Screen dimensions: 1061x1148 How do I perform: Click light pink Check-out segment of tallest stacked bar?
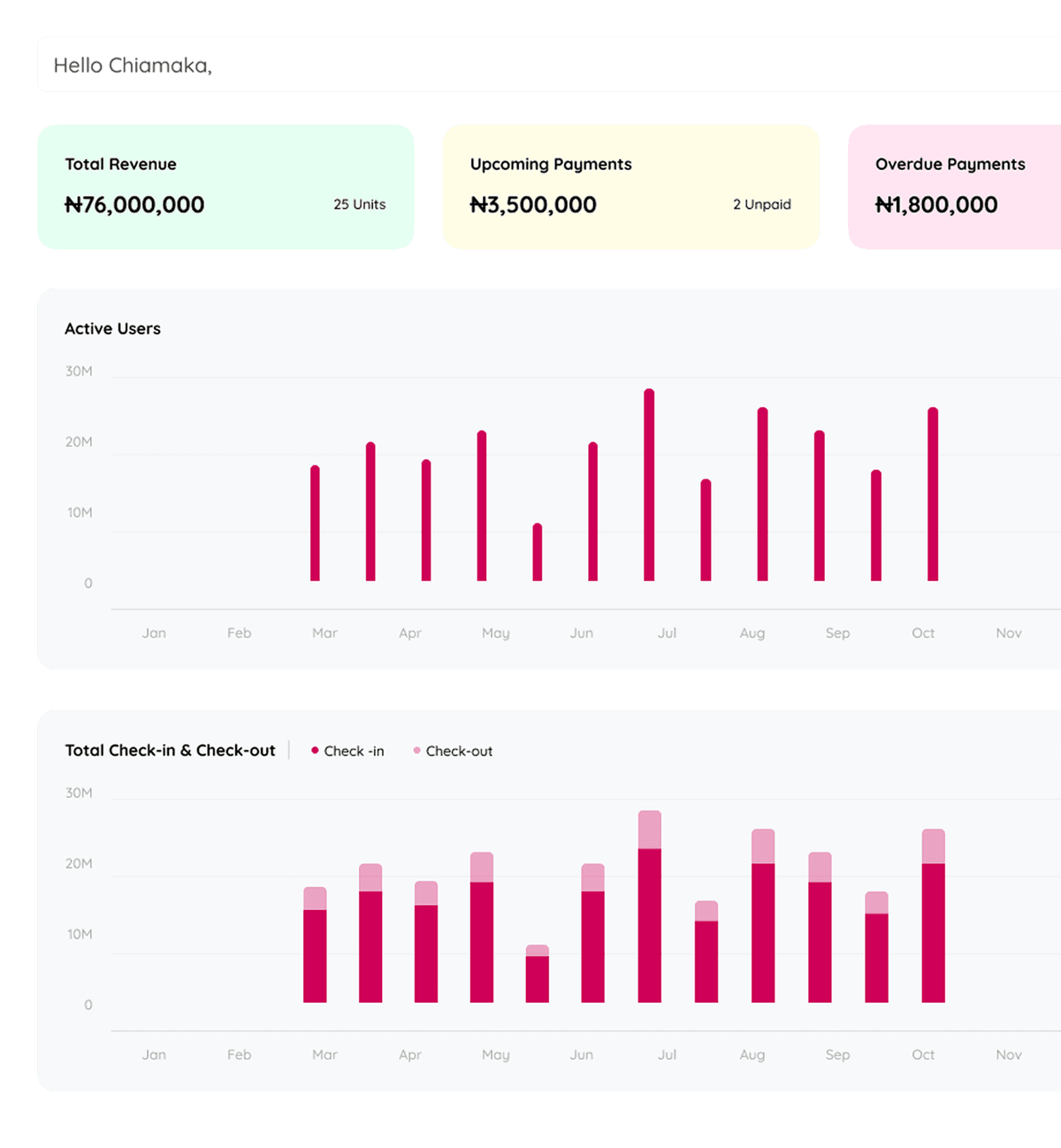[650, 830]
